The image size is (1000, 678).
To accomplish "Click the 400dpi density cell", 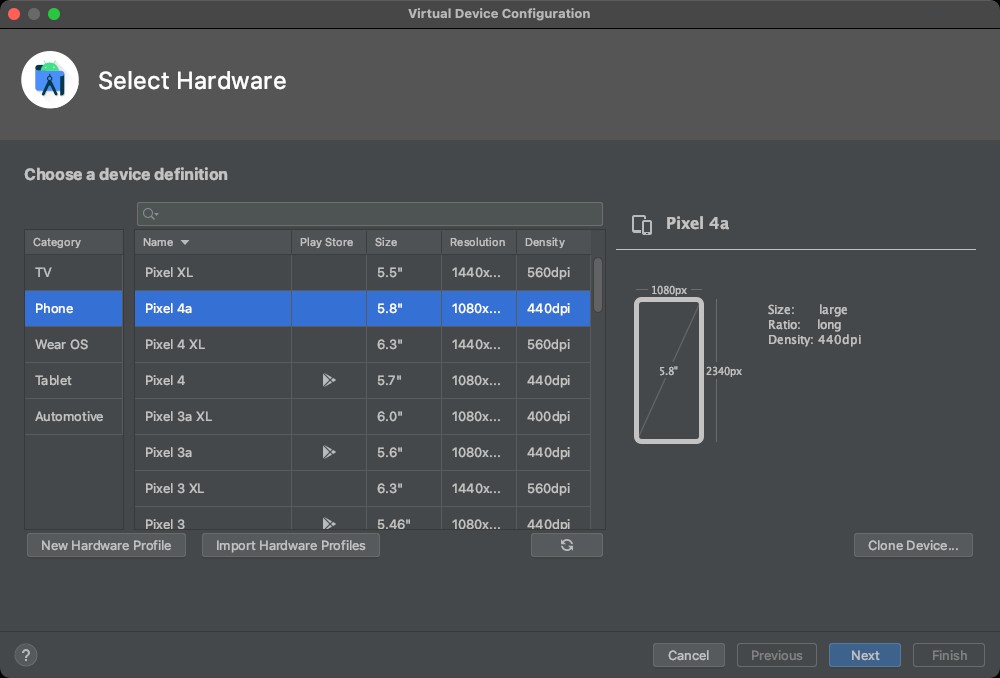I will [554, 416].
